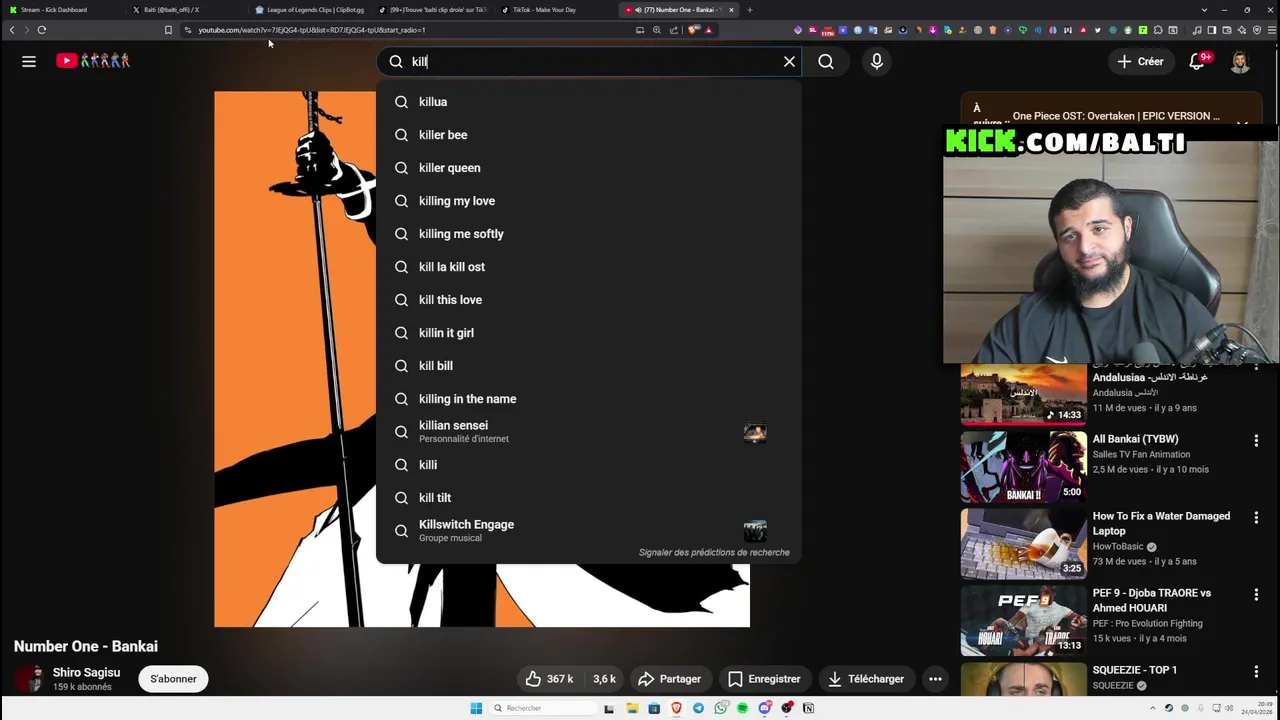Open options menu for All Bankai video
This screenshot has height=720, width=1280.
(1256, 440)
